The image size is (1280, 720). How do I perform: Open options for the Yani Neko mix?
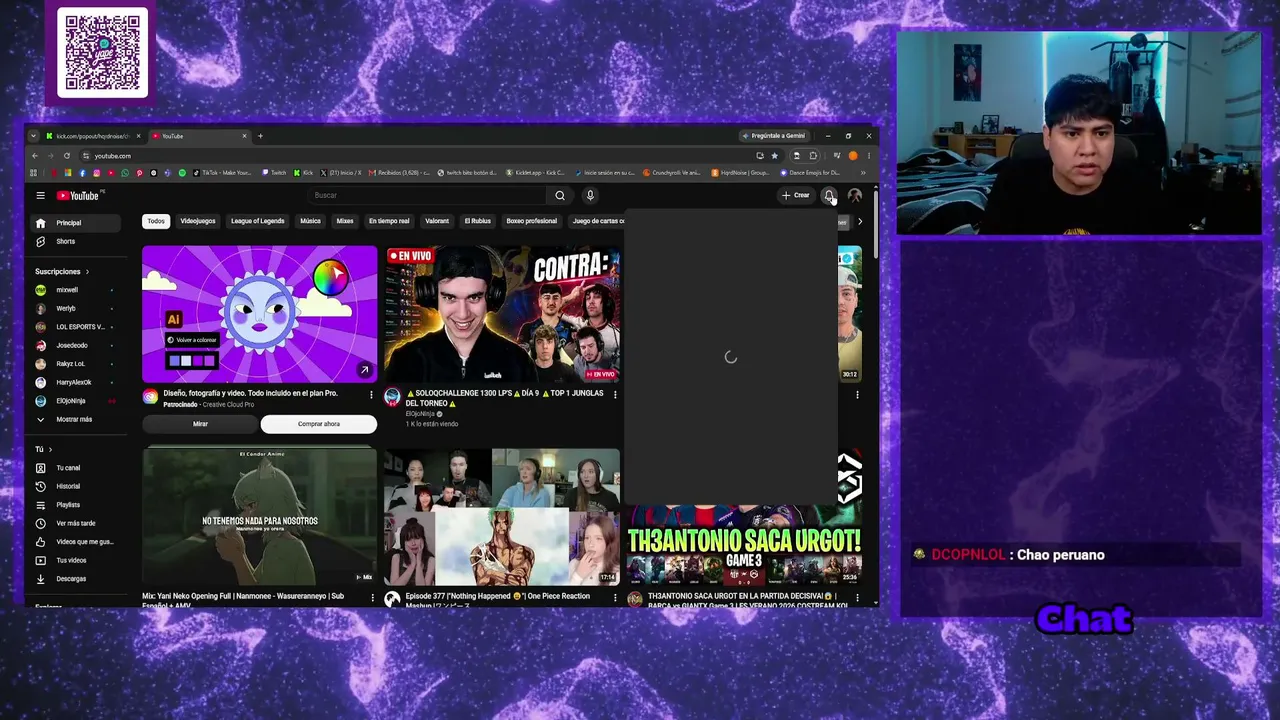click(x=373, y=598)
